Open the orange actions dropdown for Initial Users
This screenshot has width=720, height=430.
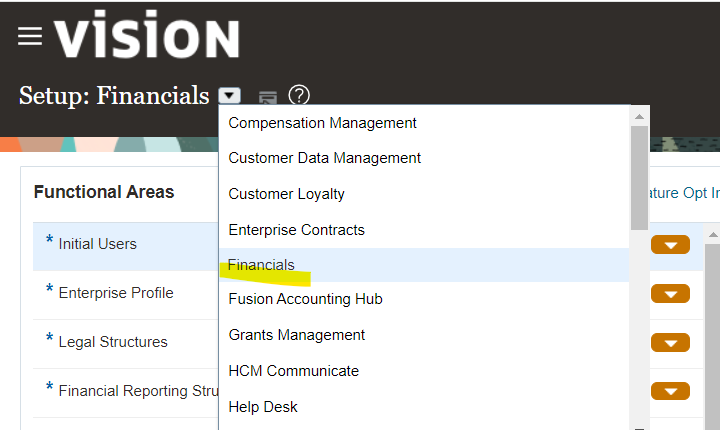click(670, 245)
